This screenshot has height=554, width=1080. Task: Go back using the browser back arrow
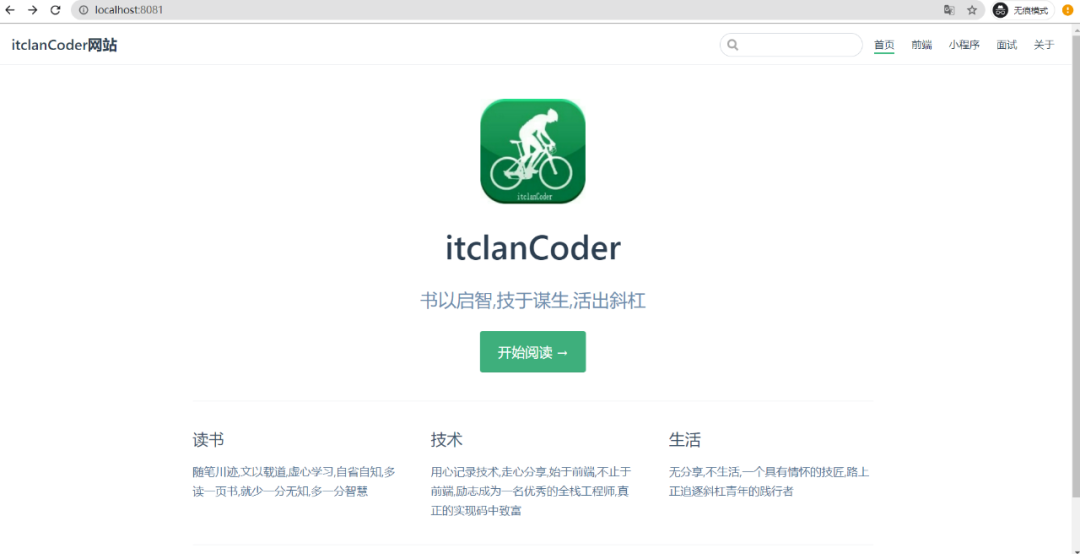pos(10,10)
